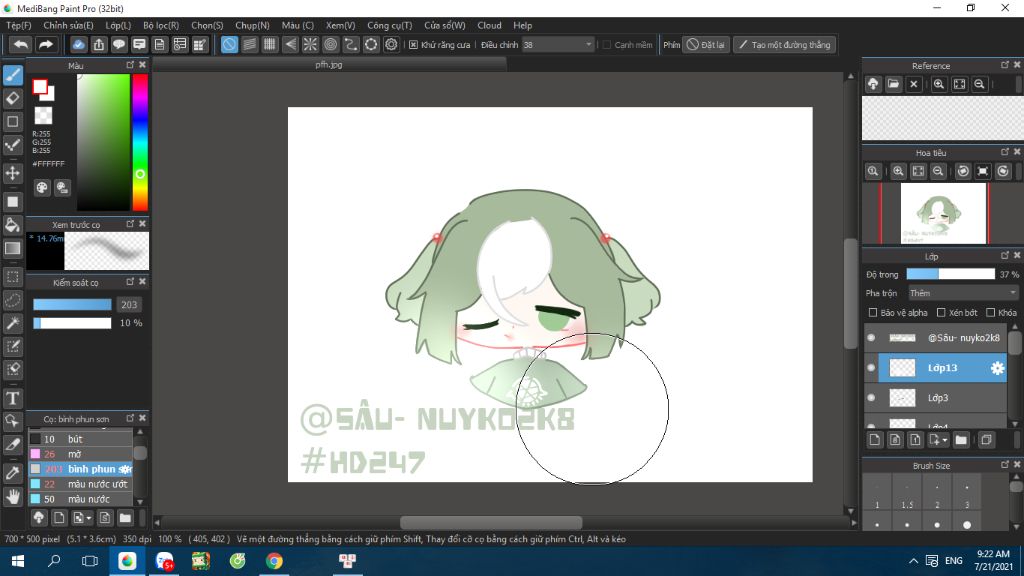Undock the Lớp panel
Screen dimensions: 1024x576
1004,255
